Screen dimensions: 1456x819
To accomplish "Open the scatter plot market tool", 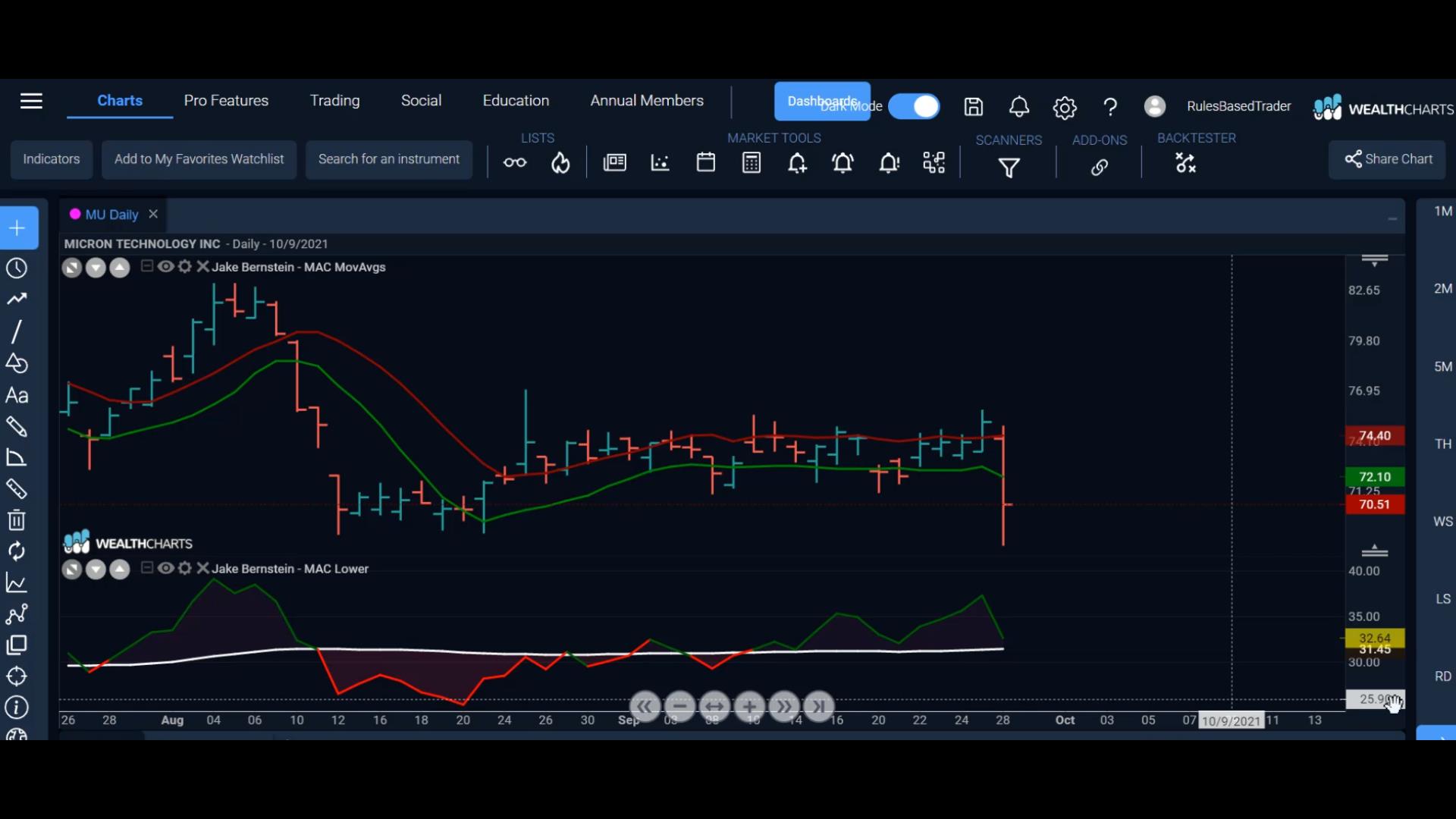I will 660,162.
